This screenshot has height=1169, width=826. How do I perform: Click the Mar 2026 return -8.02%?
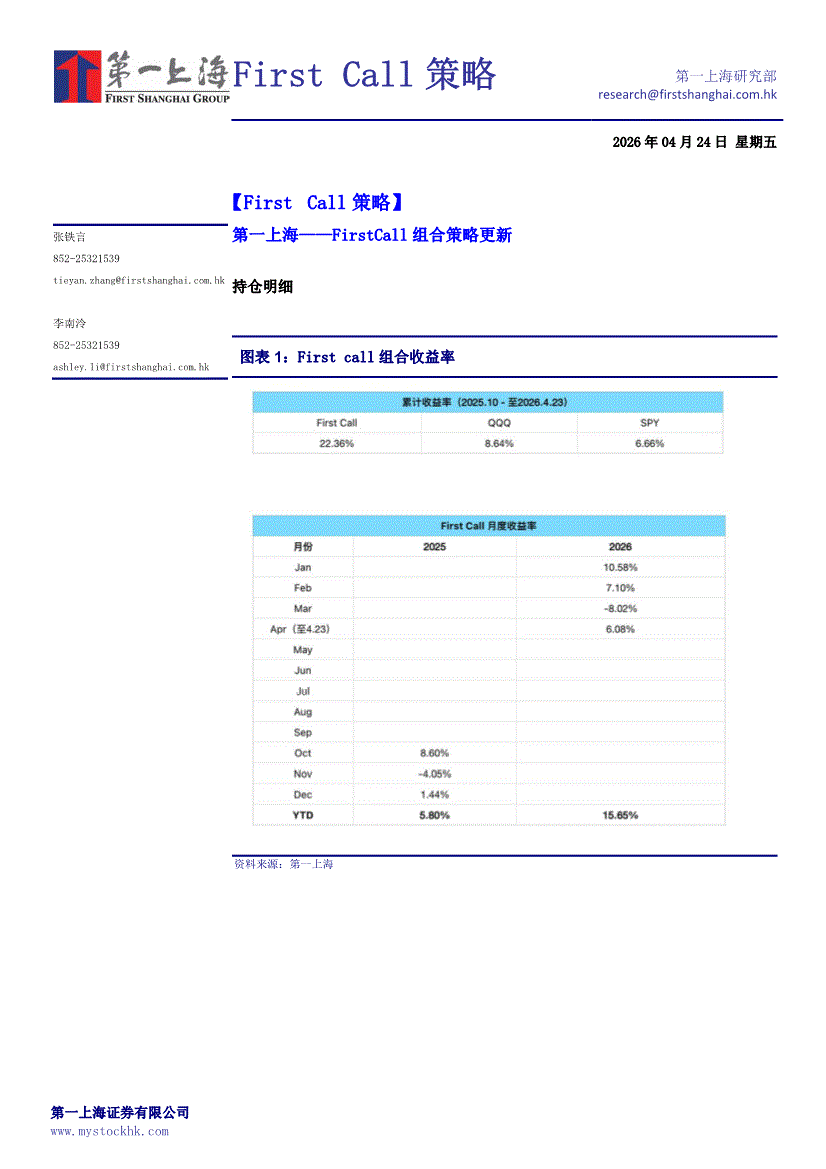pyautogui.click(x=620, y=609)
